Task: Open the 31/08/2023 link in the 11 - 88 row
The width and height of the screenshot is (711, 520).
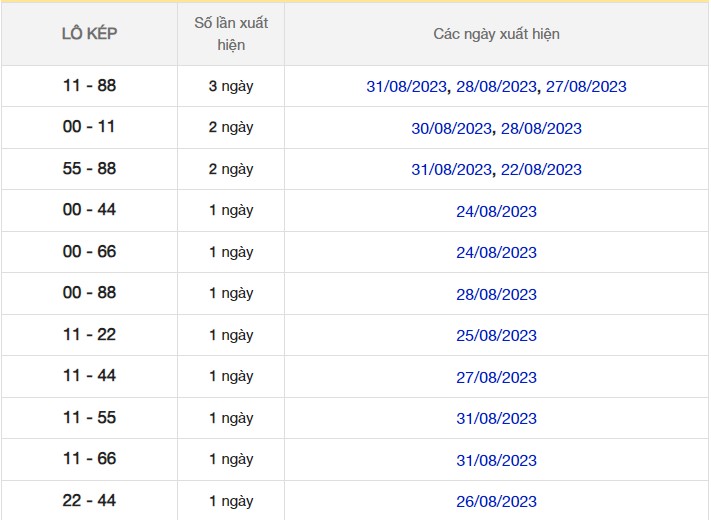Action: point(407,87)
